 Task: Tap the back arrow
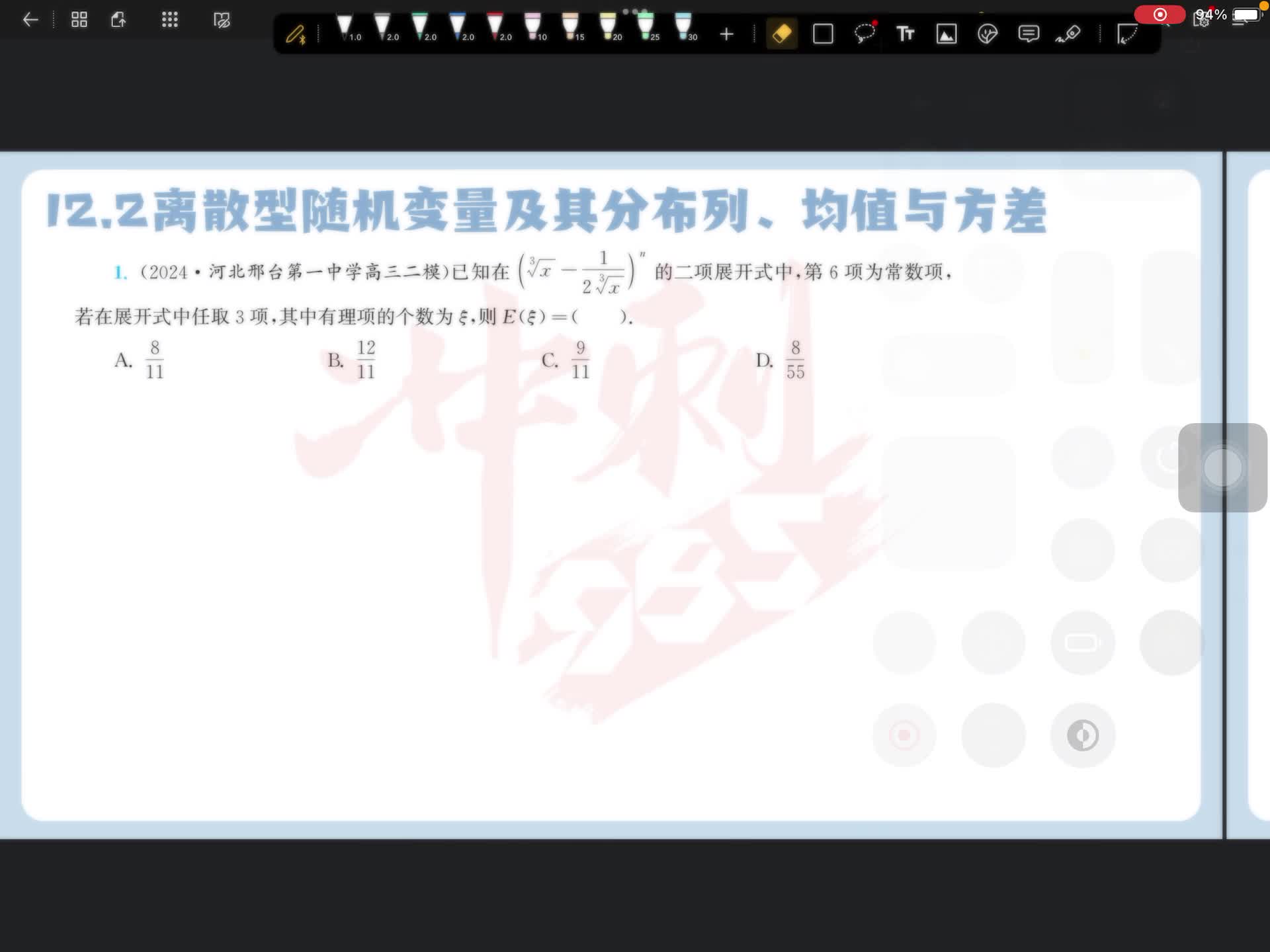[x=30, y=20]
